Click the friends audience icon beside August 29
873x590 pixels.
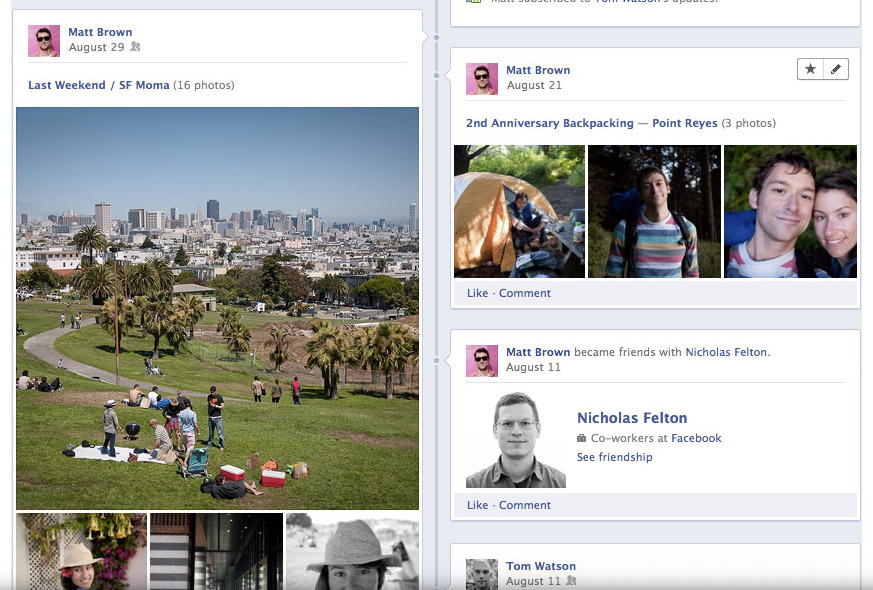135,47
